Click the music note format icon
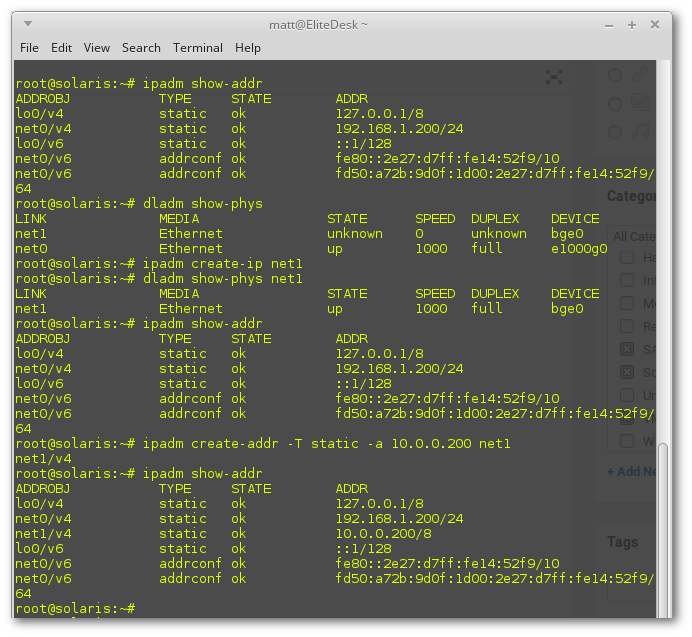 coord(641,131)
